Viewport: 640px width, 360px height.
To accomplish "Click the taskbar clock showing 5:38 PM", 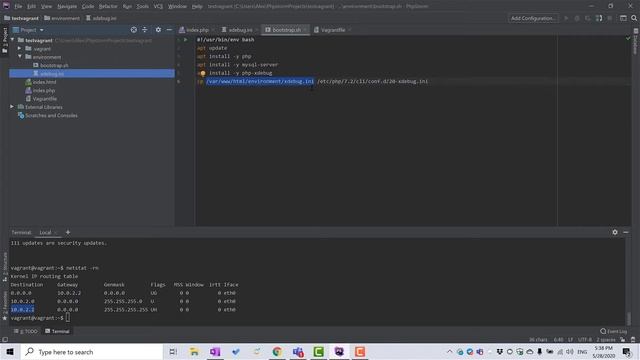I will pyautogui.click(x=604, y=351).
